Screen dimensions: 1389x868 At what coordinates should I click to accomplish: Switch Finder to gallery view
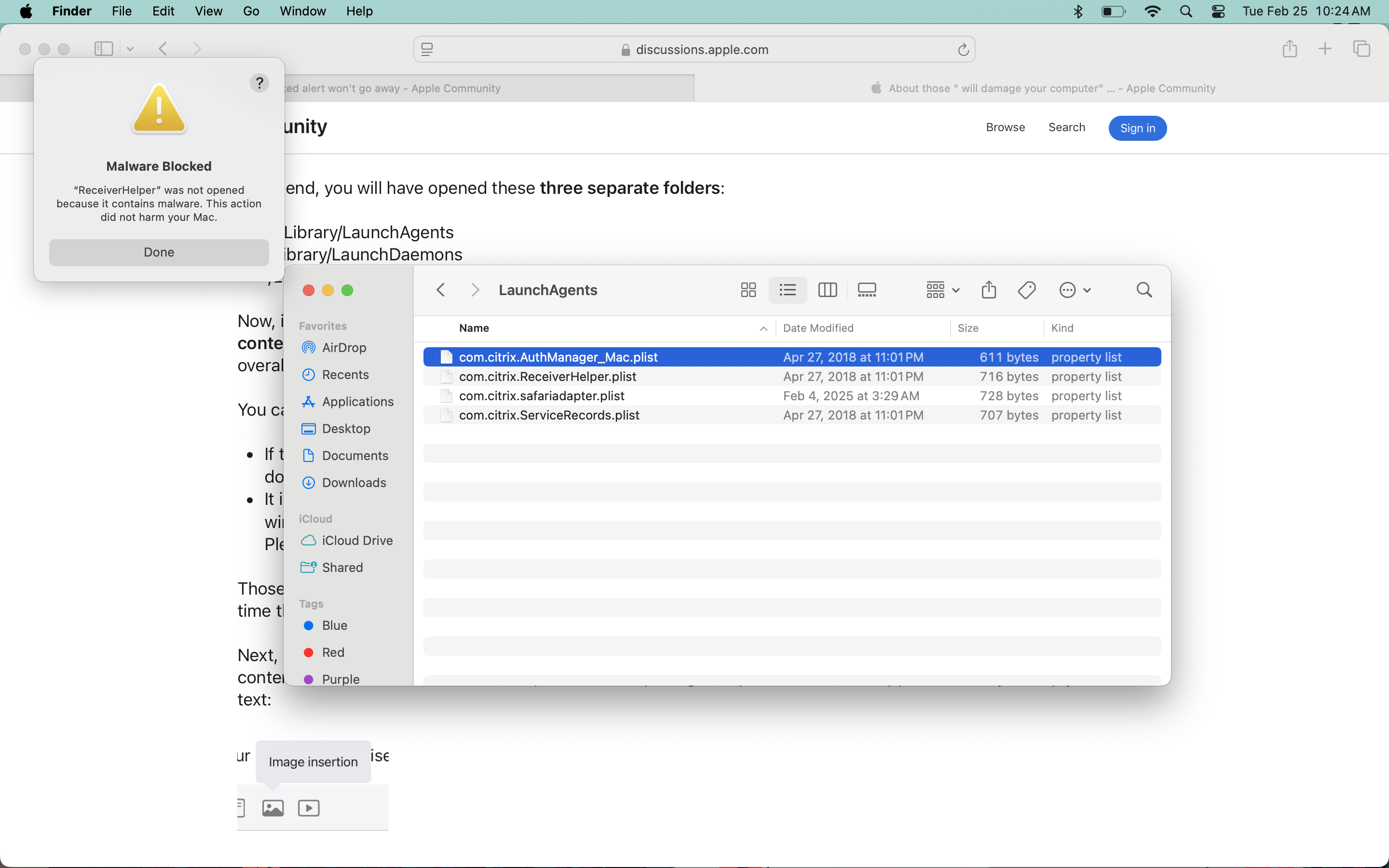click(x=866, y=290)
